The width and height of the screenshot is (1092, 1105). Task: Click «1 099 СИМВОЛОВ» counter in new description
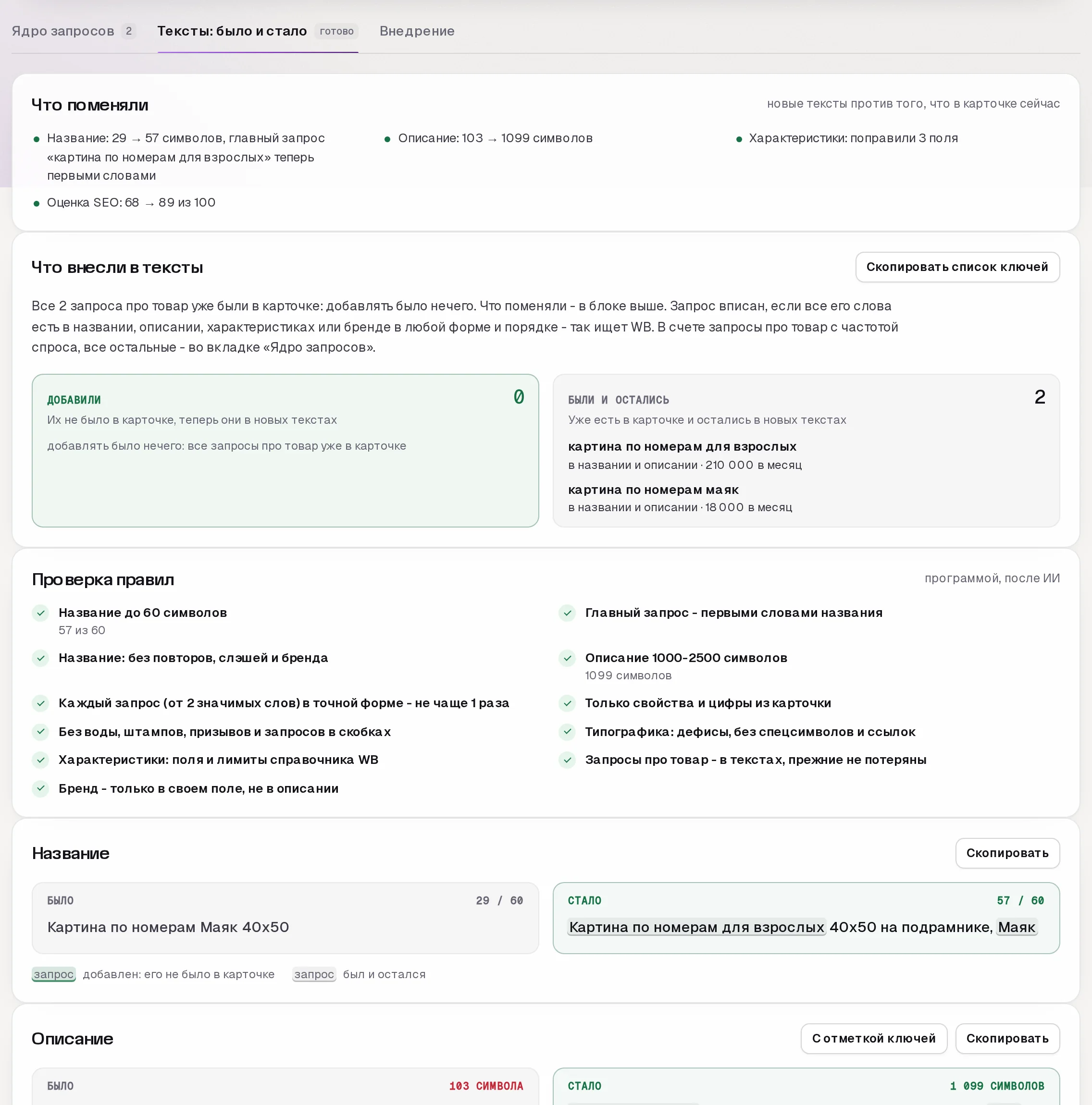click(x=997, y=1086)
